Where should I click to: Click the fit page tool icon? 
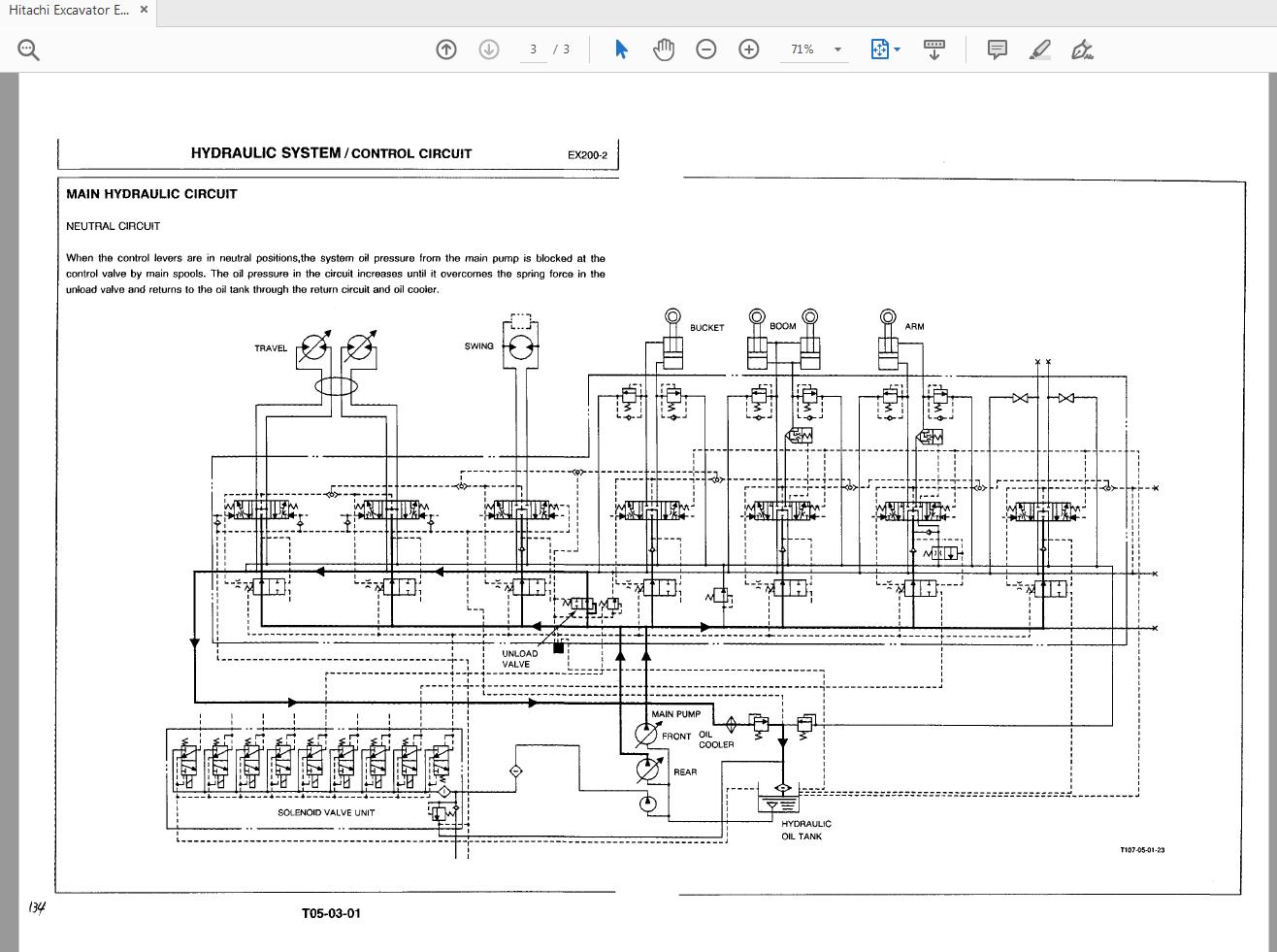click(879, 49)
